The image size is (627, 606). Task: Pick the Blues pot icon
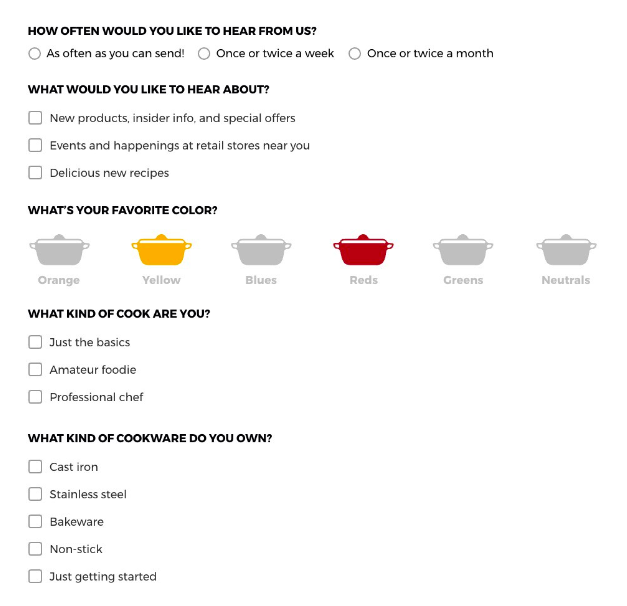(261, 250)
